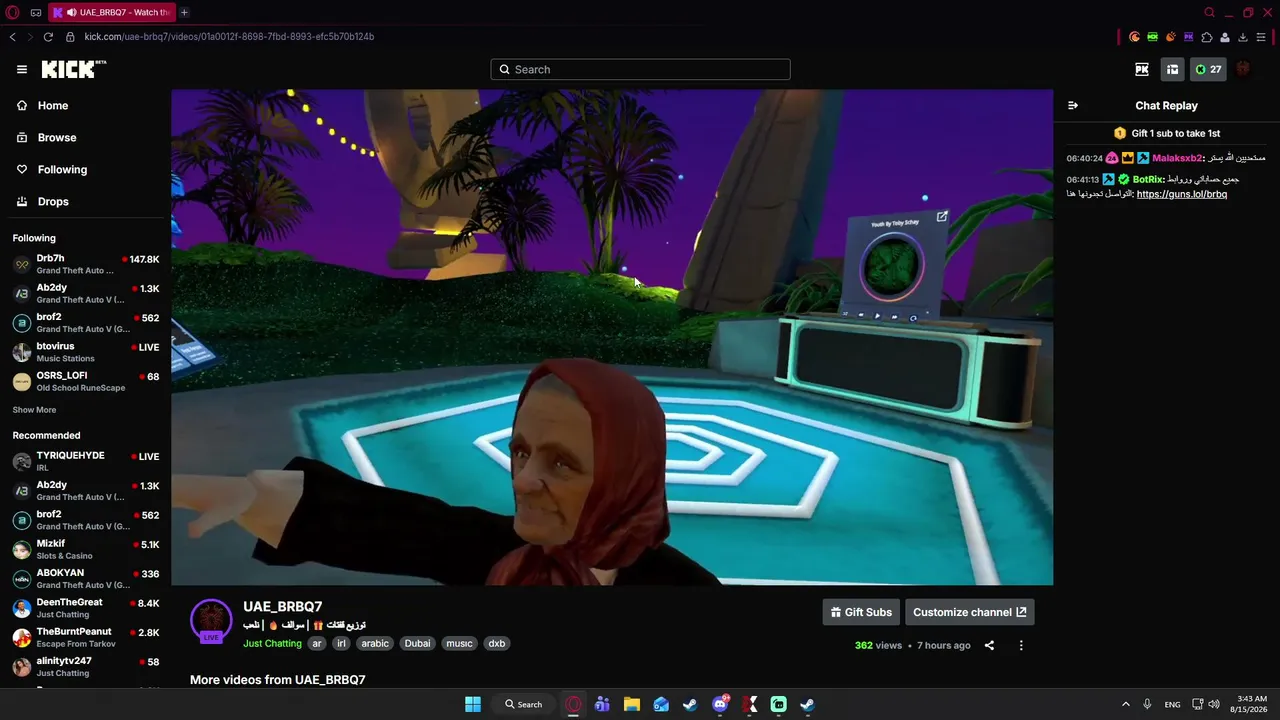Collapse the Chat Replay panel
The image size is (1280, 720).
coord(1073,105)
